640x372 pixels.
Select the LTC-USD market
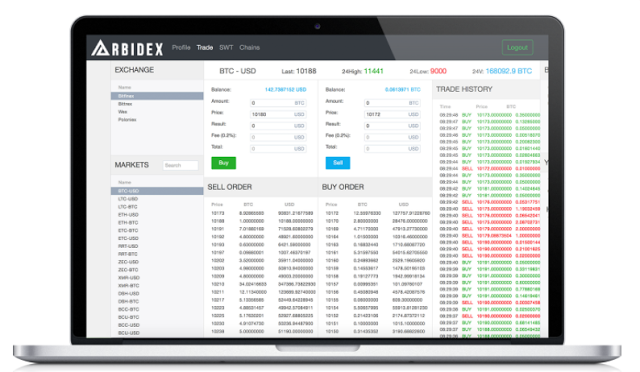point(157,199)
